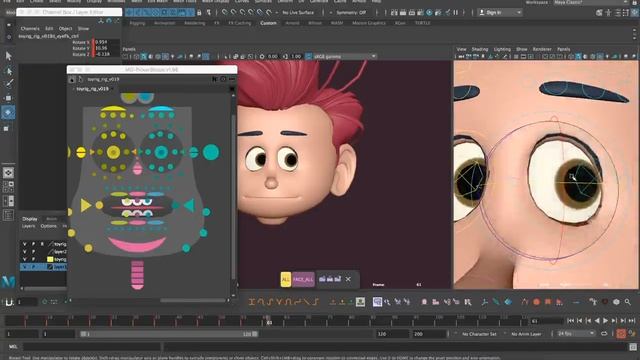
Task: Click the yellow color swatch on the third layer
Action: coord(50,259)
